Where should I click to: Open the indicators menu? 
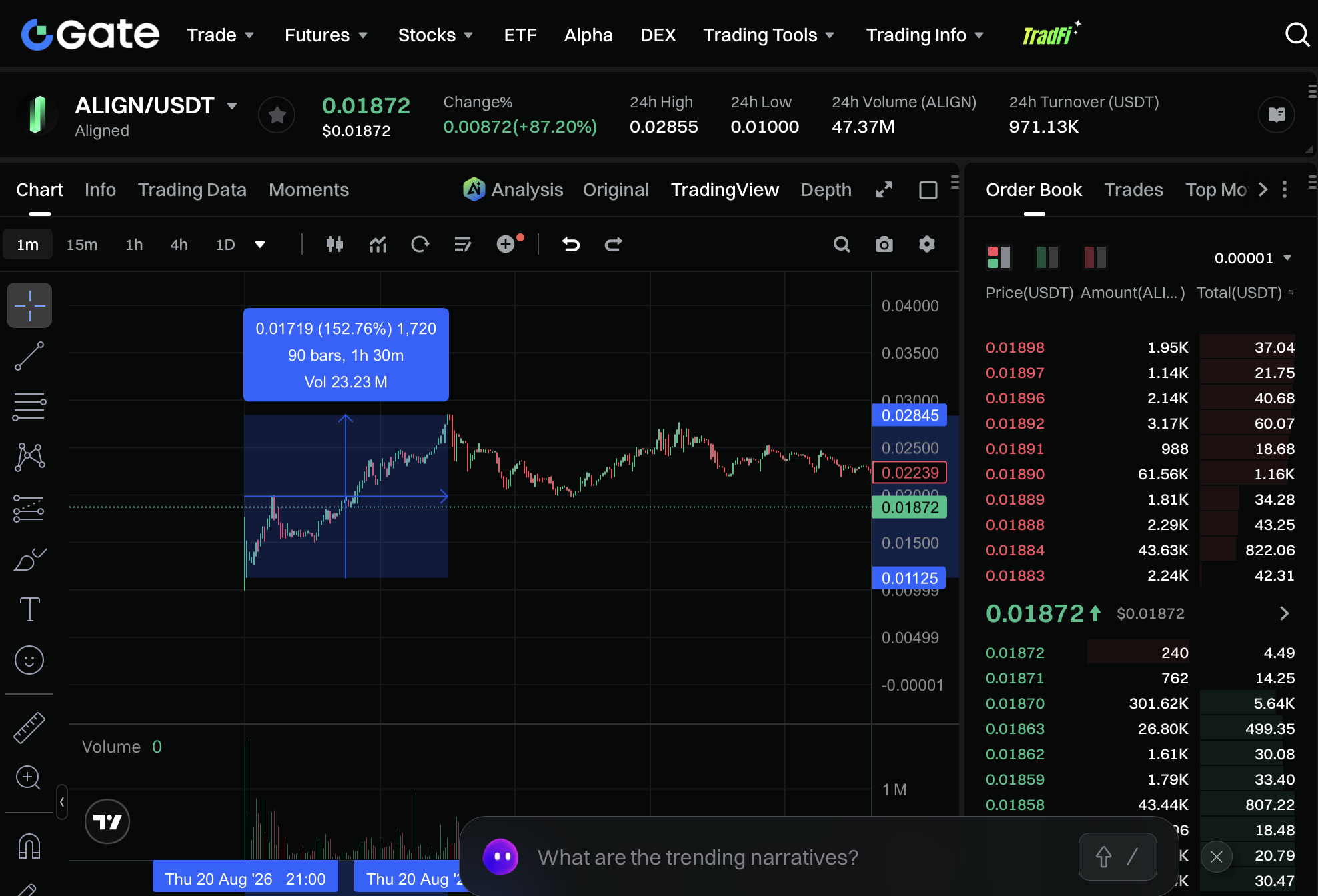378,245
